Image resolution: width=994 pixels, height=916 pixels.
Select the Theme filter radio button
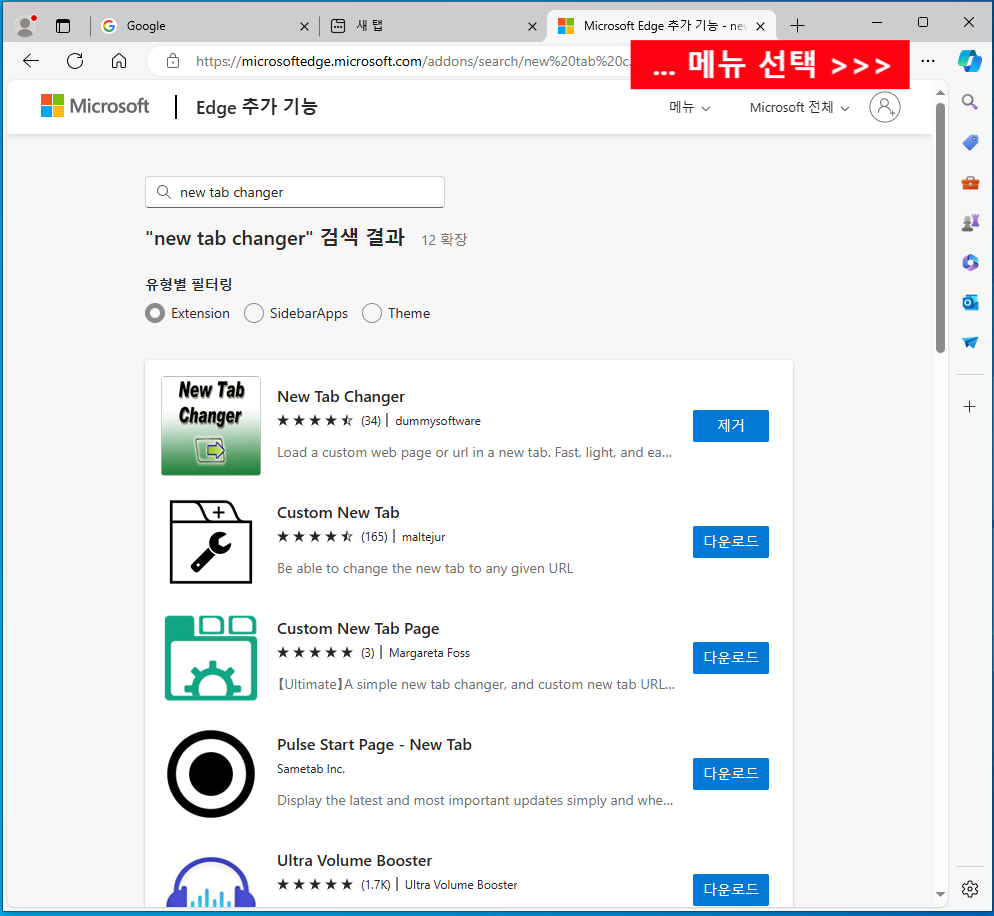371,313
